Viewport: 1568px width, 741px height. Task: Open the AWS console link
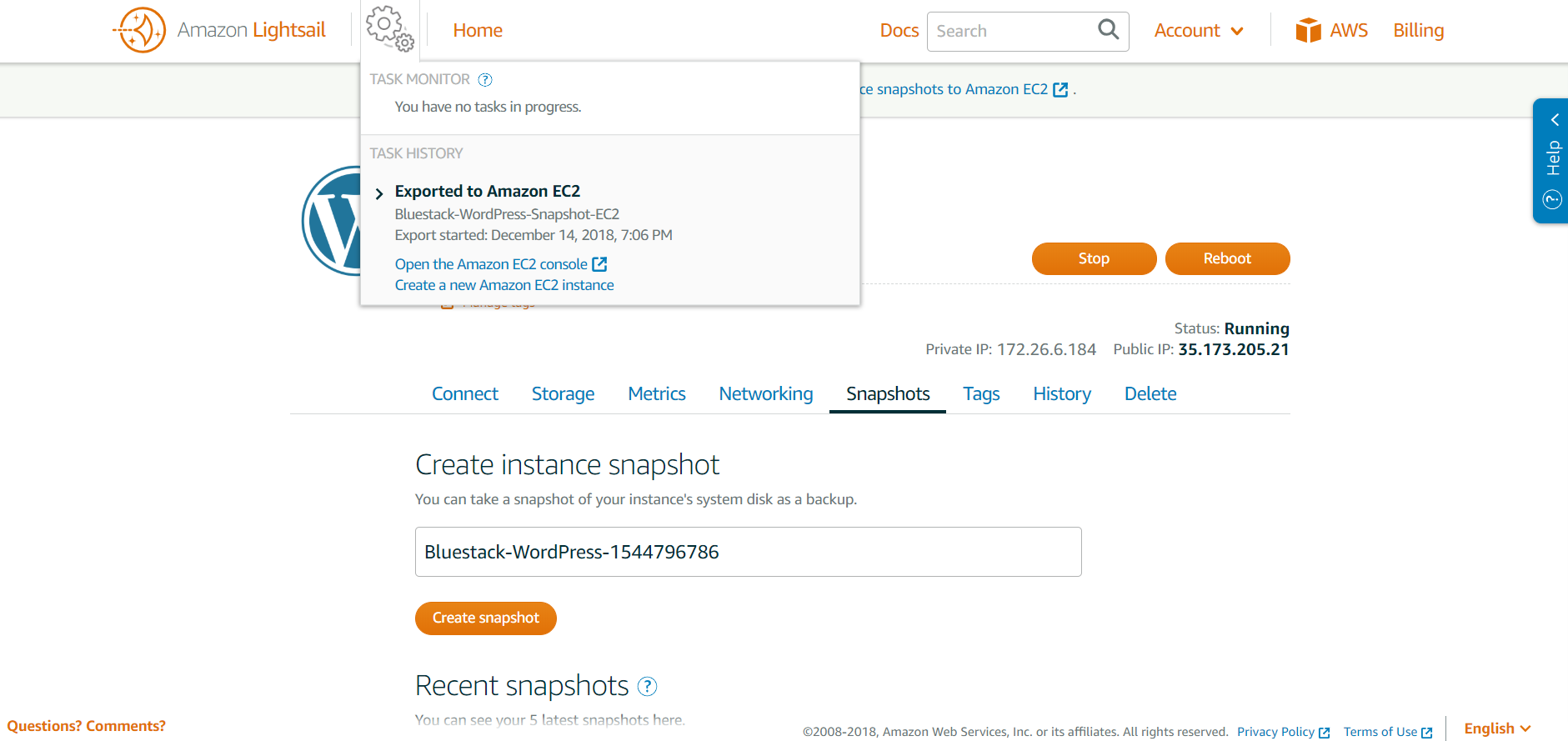tap(1349, 31)
